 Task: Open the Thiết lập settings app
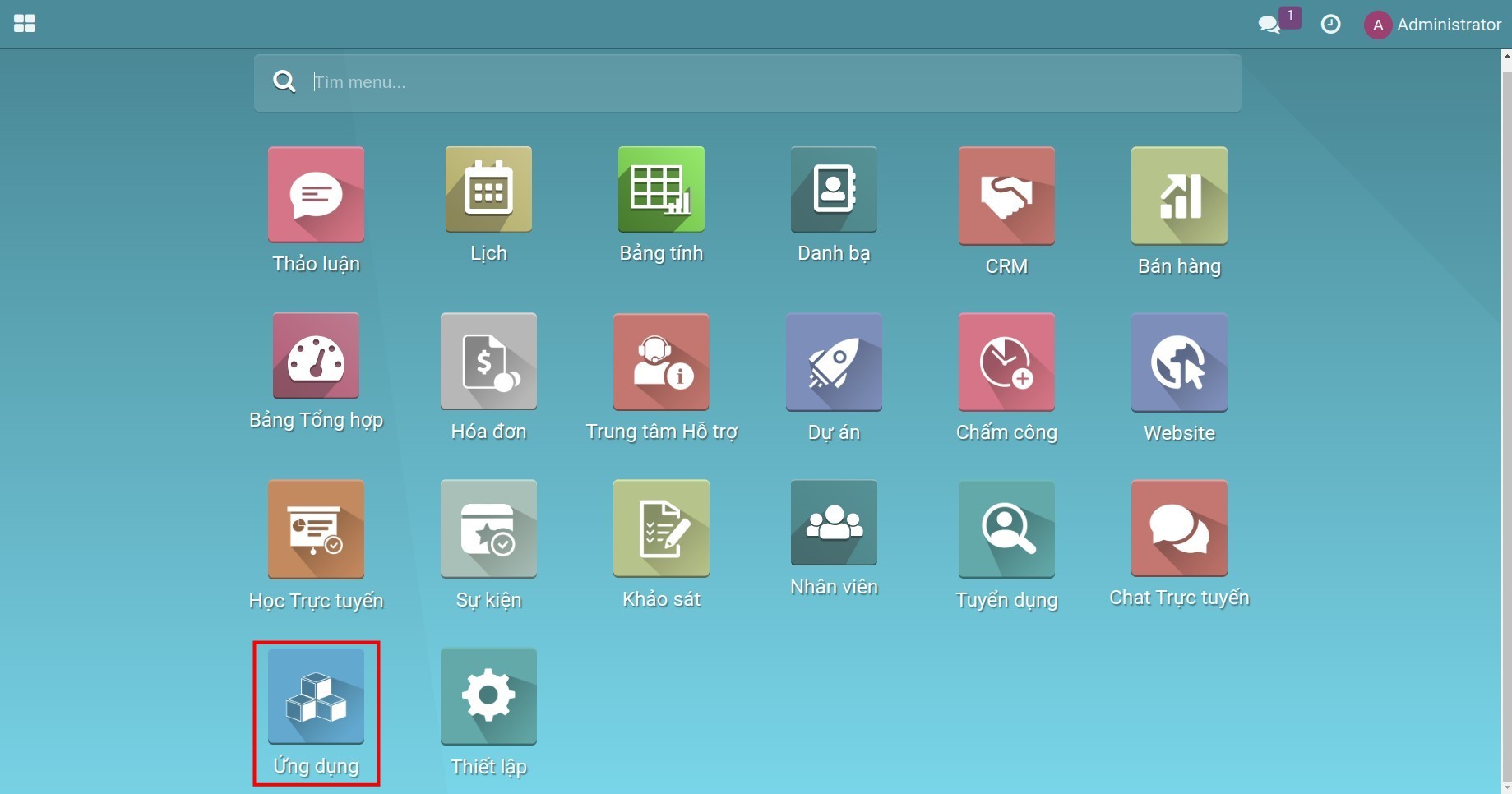pos(488,696)
